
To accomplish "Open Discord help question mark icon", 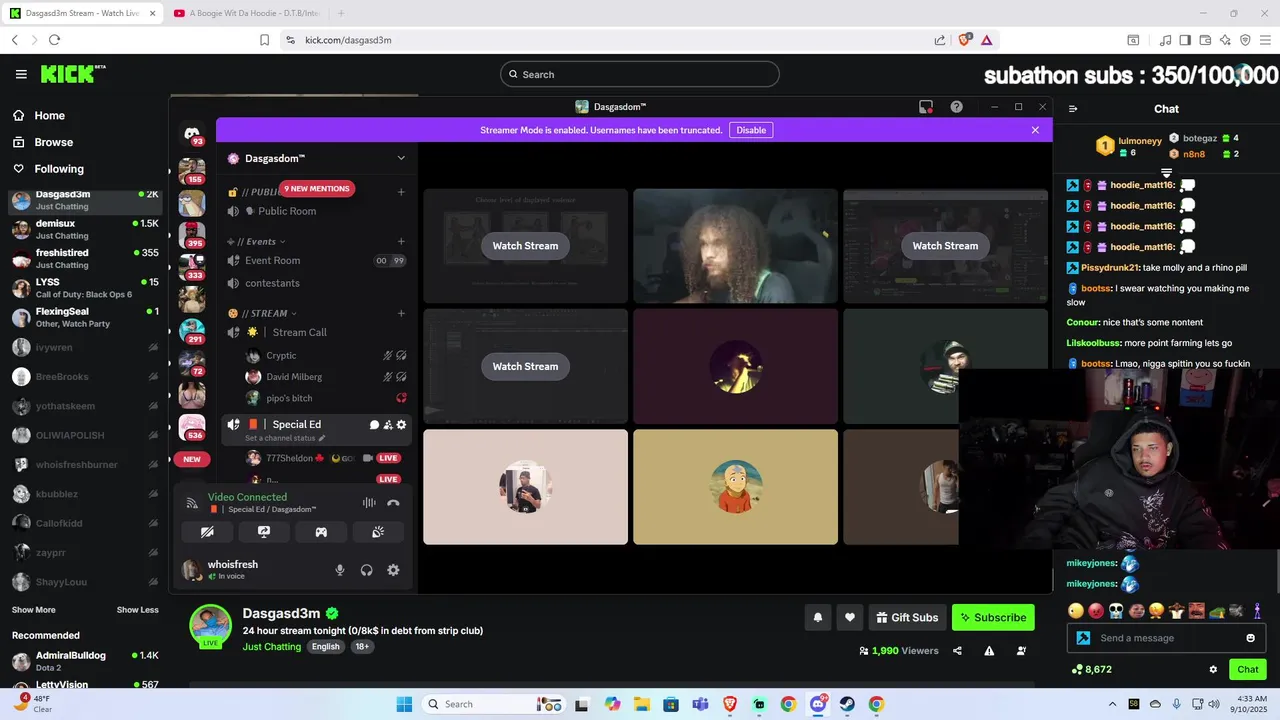I will 956,107.
